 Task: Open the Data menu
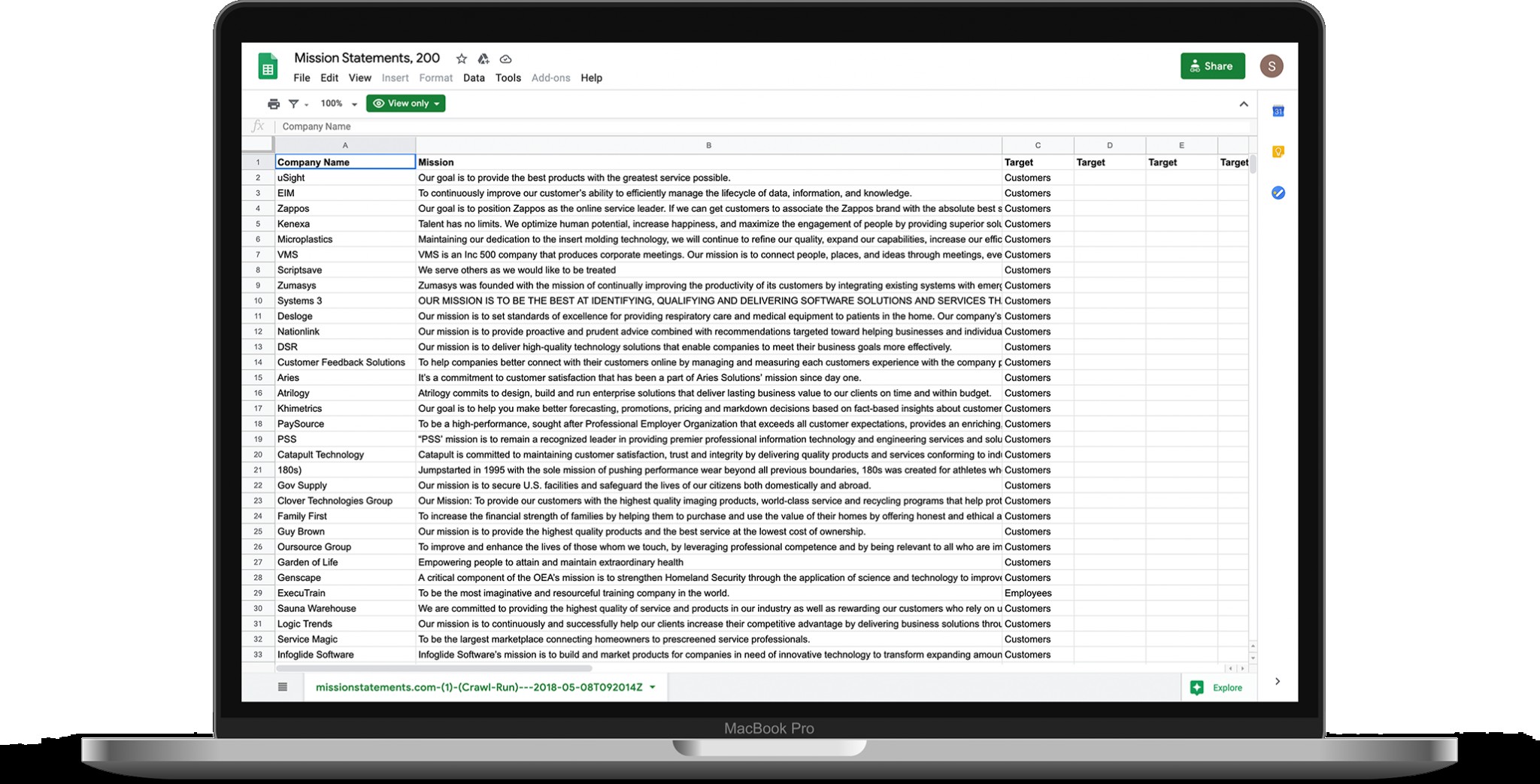coord(474,78)
